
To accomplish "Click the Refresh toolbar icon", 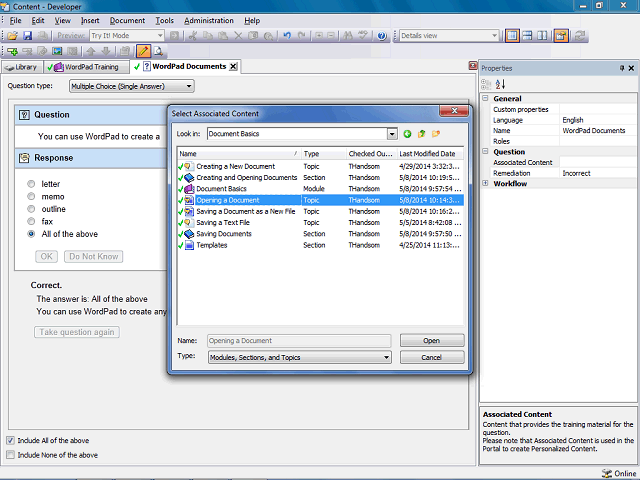I will click(x=579, y=36).
